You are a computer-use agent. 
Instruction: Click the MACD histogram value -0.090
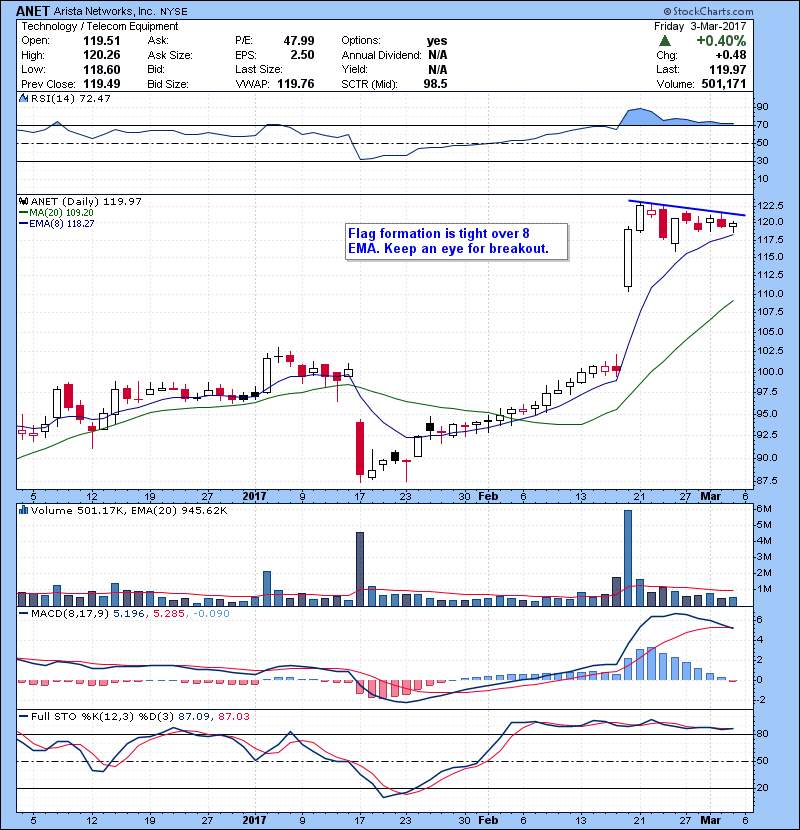211,614
